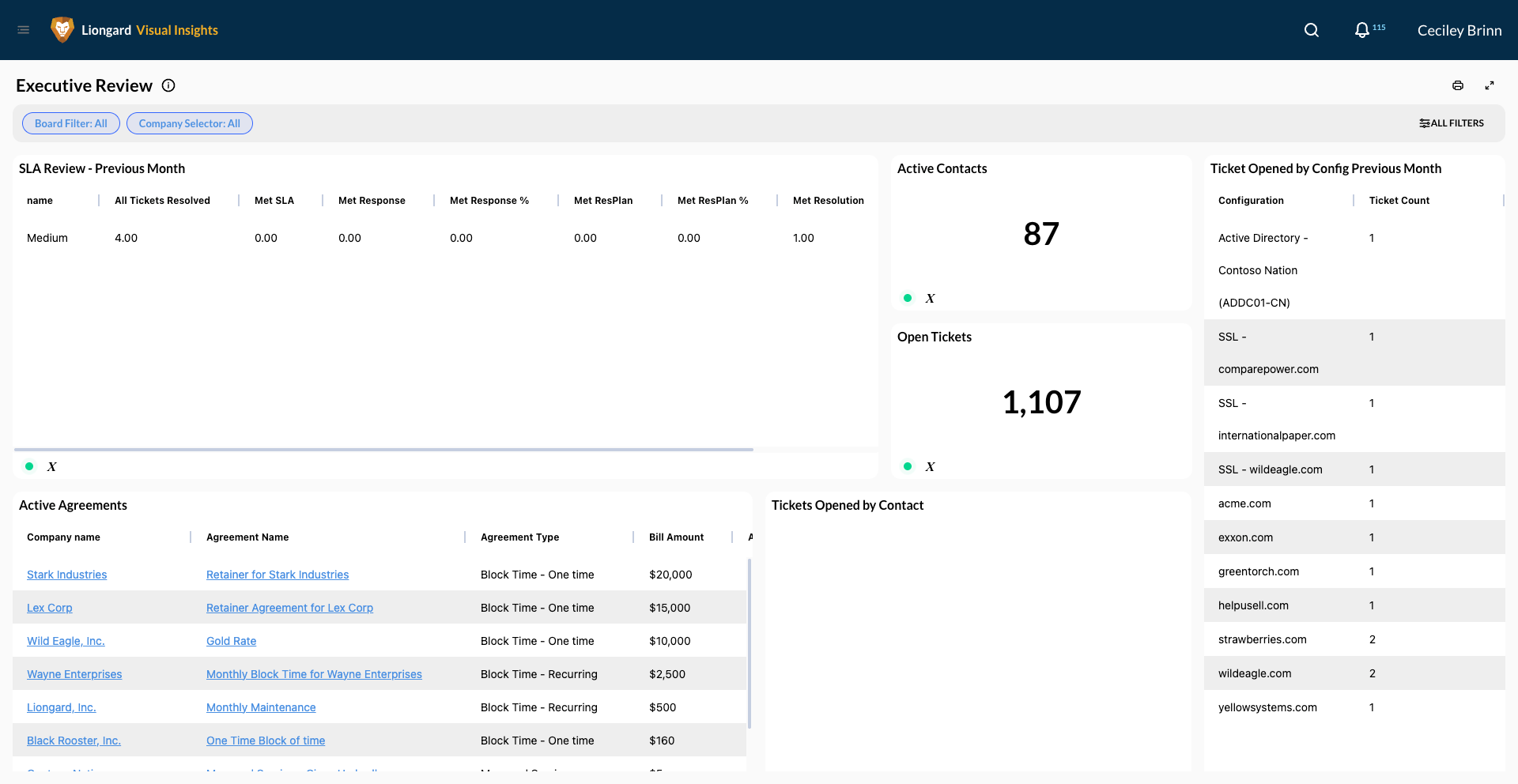Click green status dot in Active Contacts
This screenshot has width=1518, height=784.
(x=908, y=298)
